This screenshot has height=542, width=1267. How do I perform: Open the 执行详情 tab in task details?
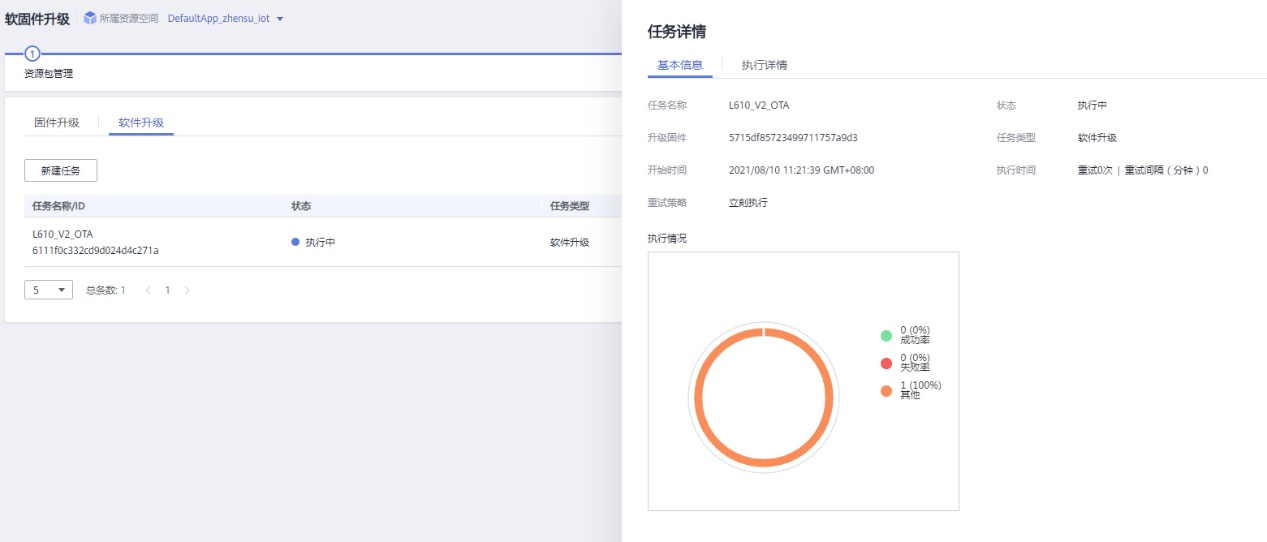(764, 65)
